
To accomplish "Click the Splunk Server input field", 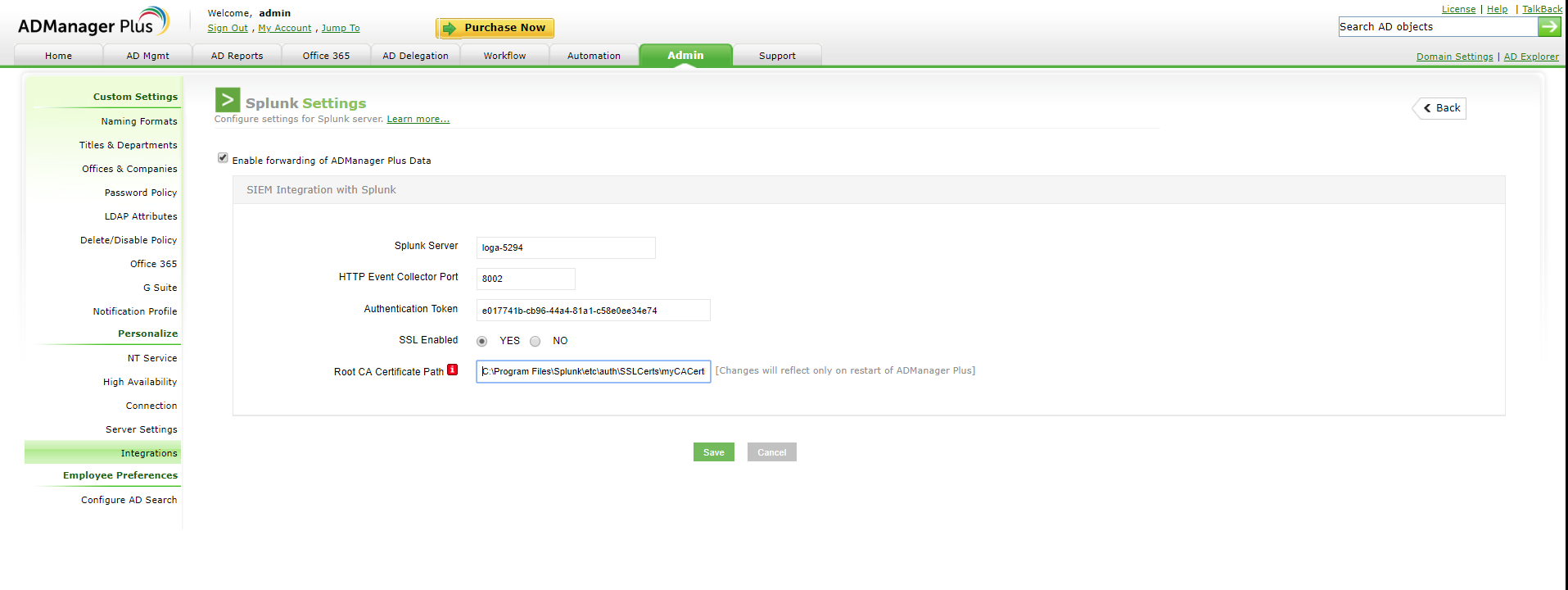I will point(566,247).
